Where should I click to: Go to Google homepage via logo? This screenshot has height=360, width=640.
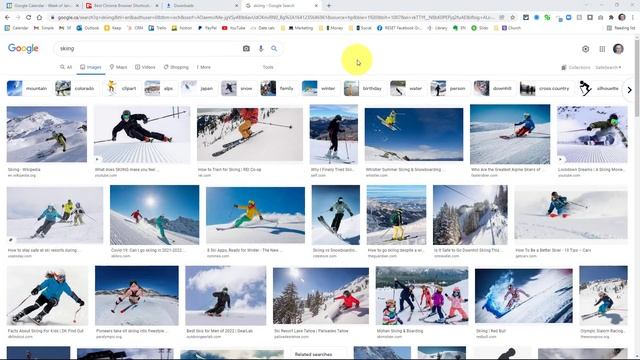(23, 48)
